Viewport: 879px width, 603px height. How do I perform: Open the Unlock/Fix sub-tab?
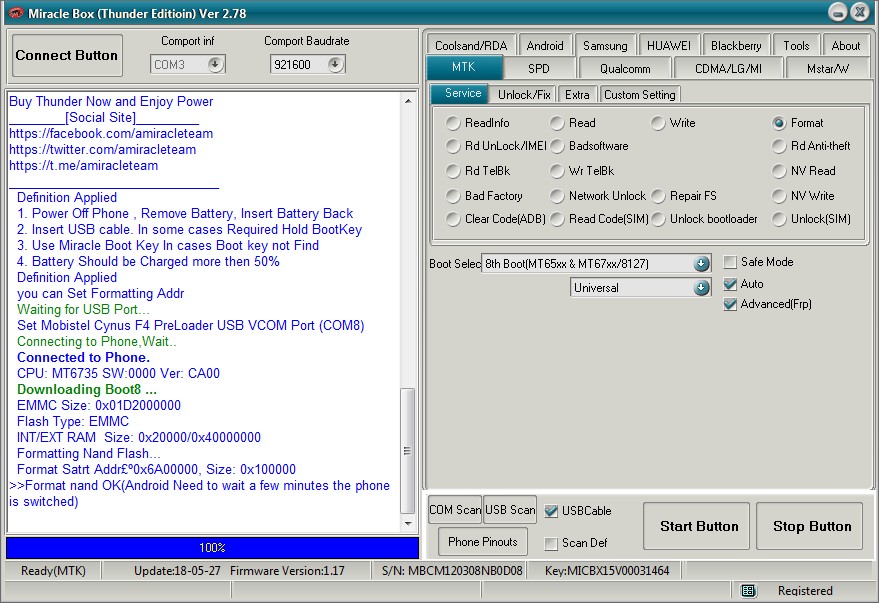tap(524, 95)
